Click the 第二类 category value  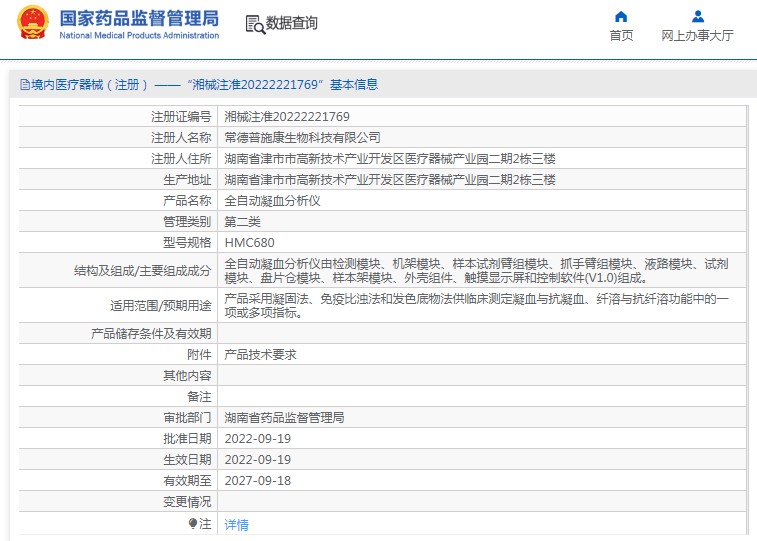tap(242, 222)
